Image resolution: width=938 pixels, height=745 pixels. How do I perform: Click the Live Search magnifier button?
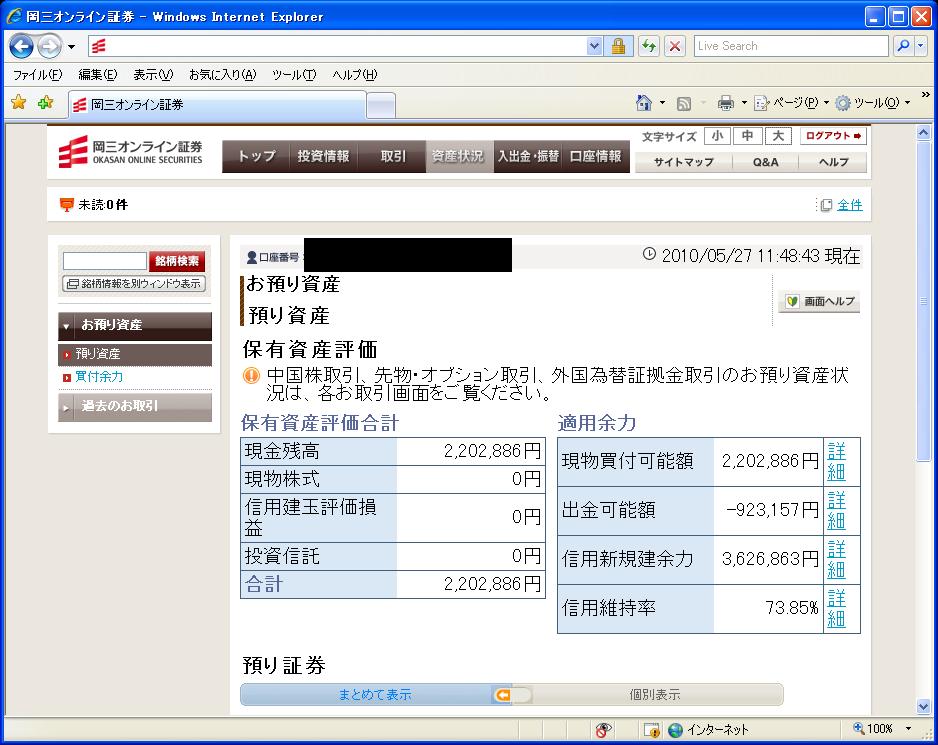(903, 46)
